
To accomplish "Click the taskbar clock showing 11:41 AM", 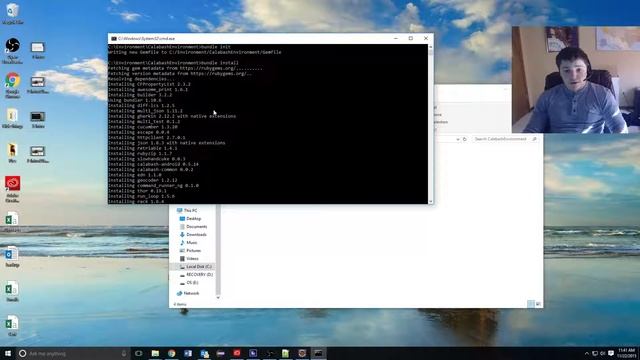I will pyautogui.click(x=627, y=353).
